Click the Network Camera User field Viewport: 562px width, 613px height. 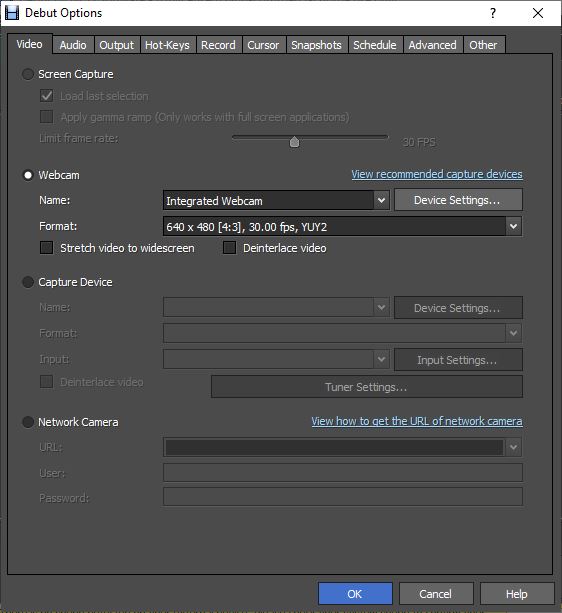[x=343, y=473]
